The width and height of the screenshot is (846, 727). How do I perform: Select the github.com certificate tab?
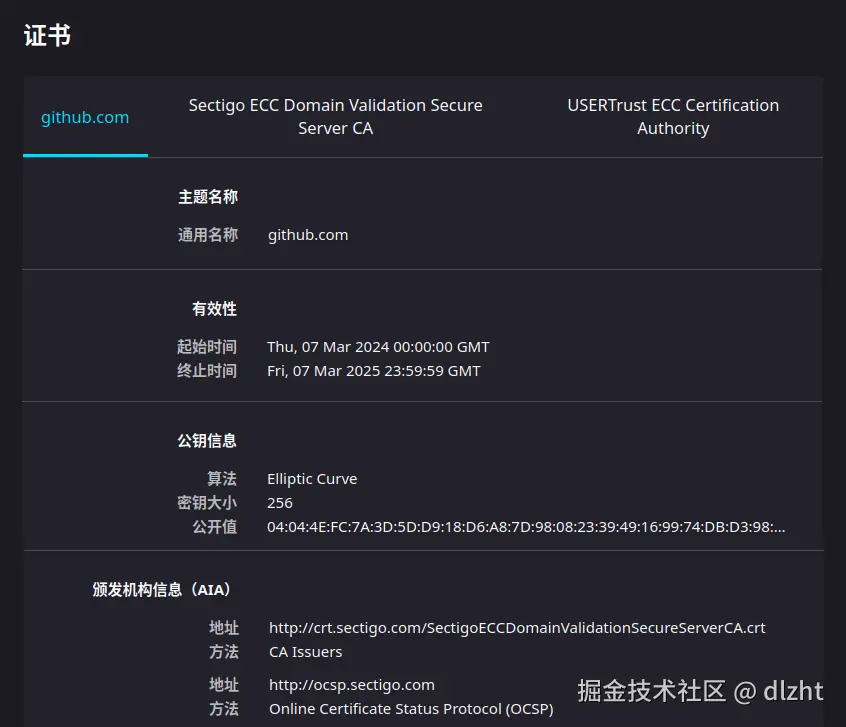pos(85,117)
